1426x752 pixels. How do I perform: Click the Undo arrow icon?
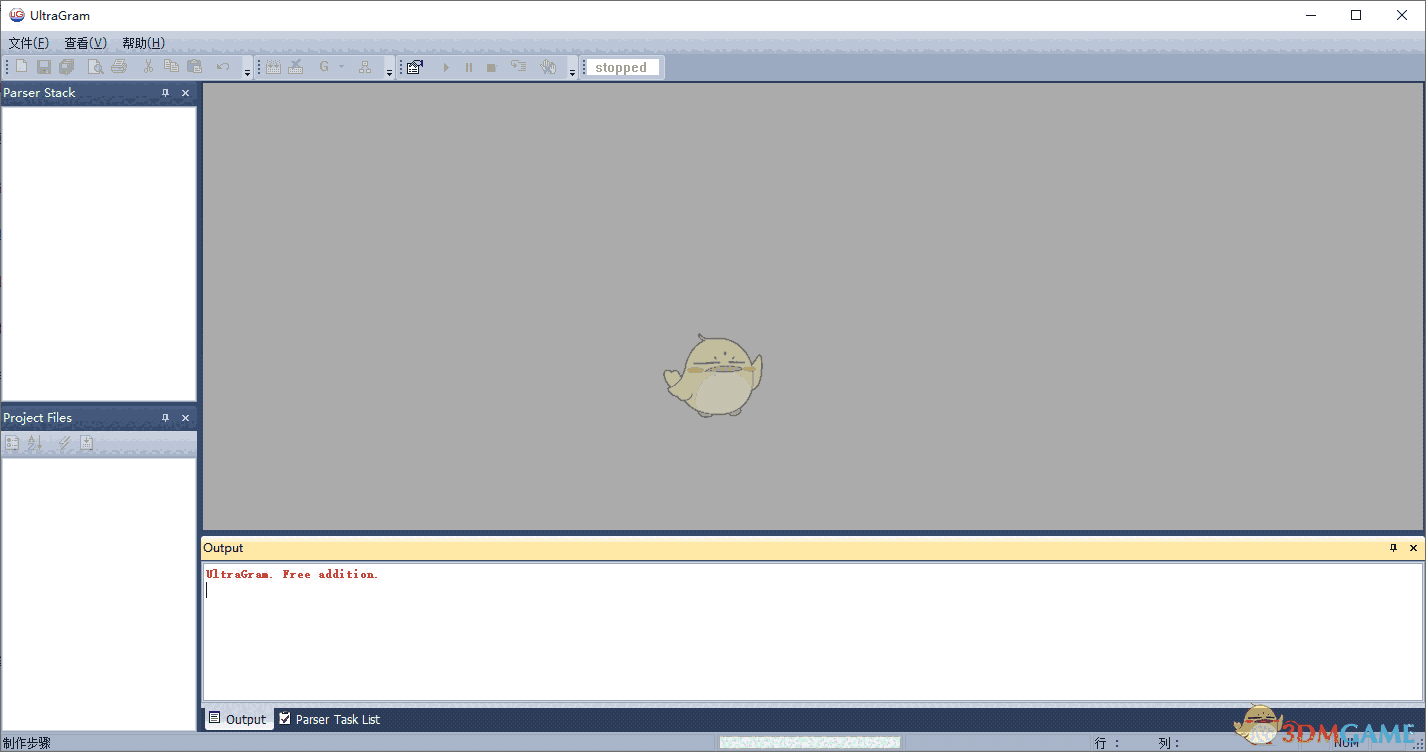[223, 67]
